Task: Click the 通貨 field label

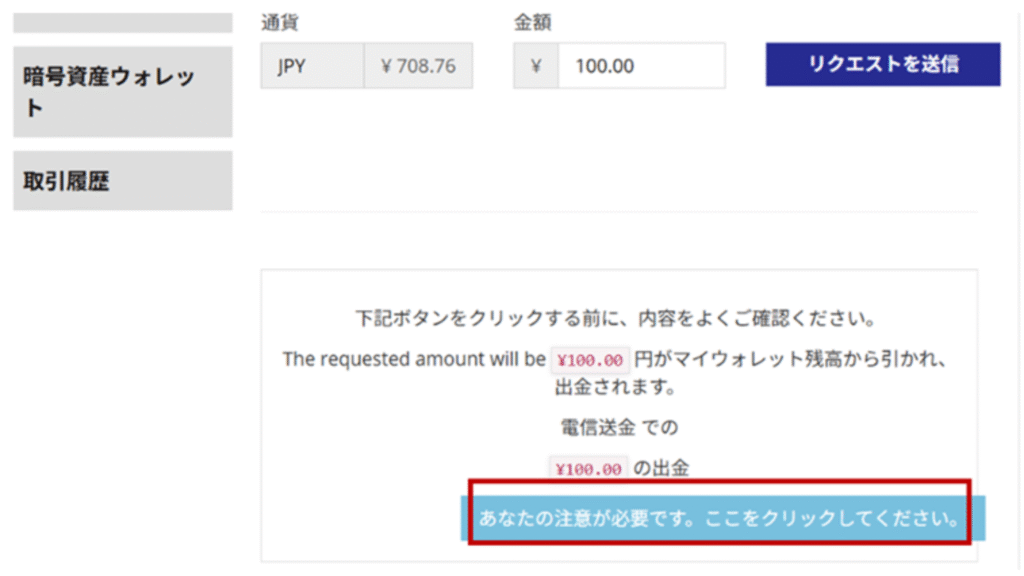Action: point(279,22)
